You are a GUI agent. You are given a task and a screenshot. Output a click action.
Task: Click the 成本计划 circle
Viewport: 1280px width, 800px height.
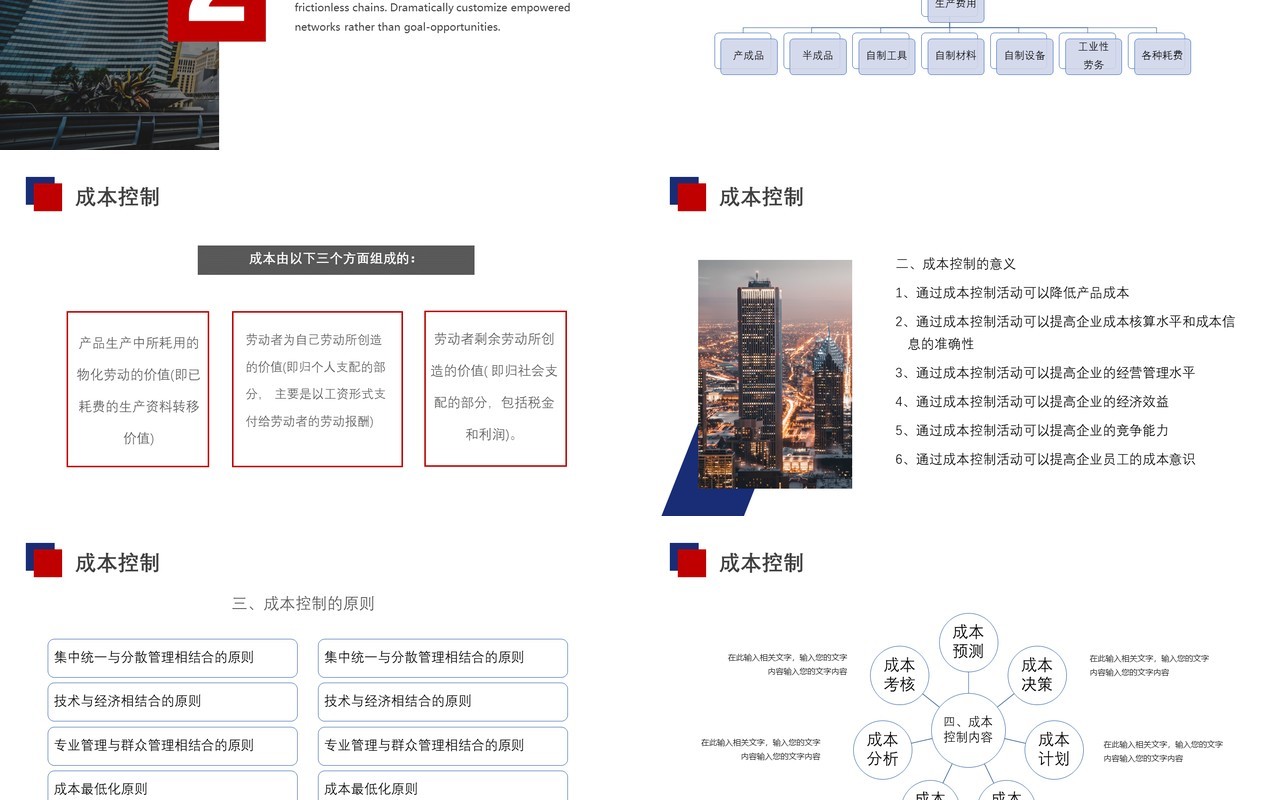[1054, 749]
